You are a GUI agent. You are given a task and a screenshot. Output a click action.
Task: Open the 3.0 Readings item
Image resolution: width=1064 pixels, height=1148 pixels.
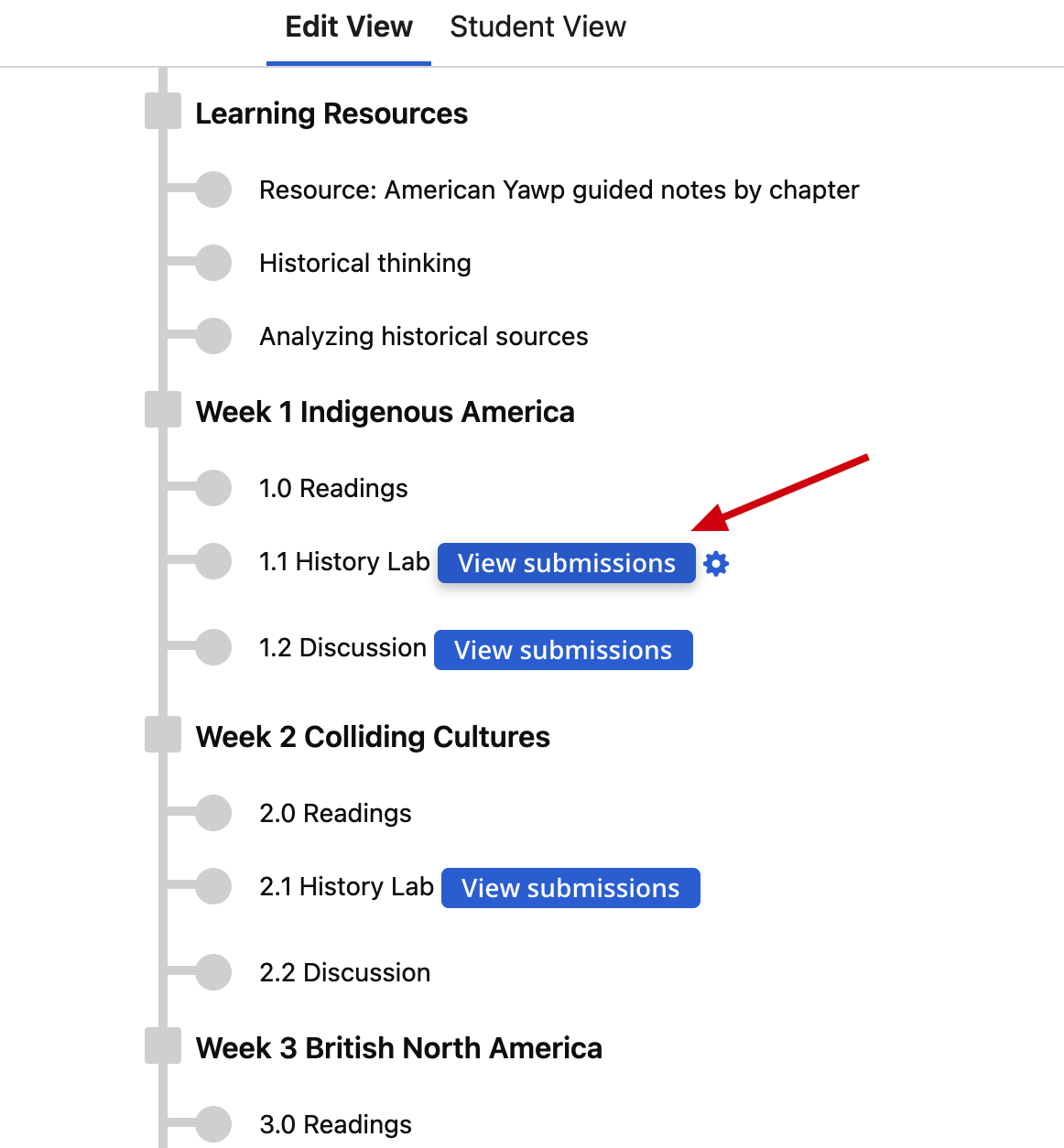[335, 1124]
